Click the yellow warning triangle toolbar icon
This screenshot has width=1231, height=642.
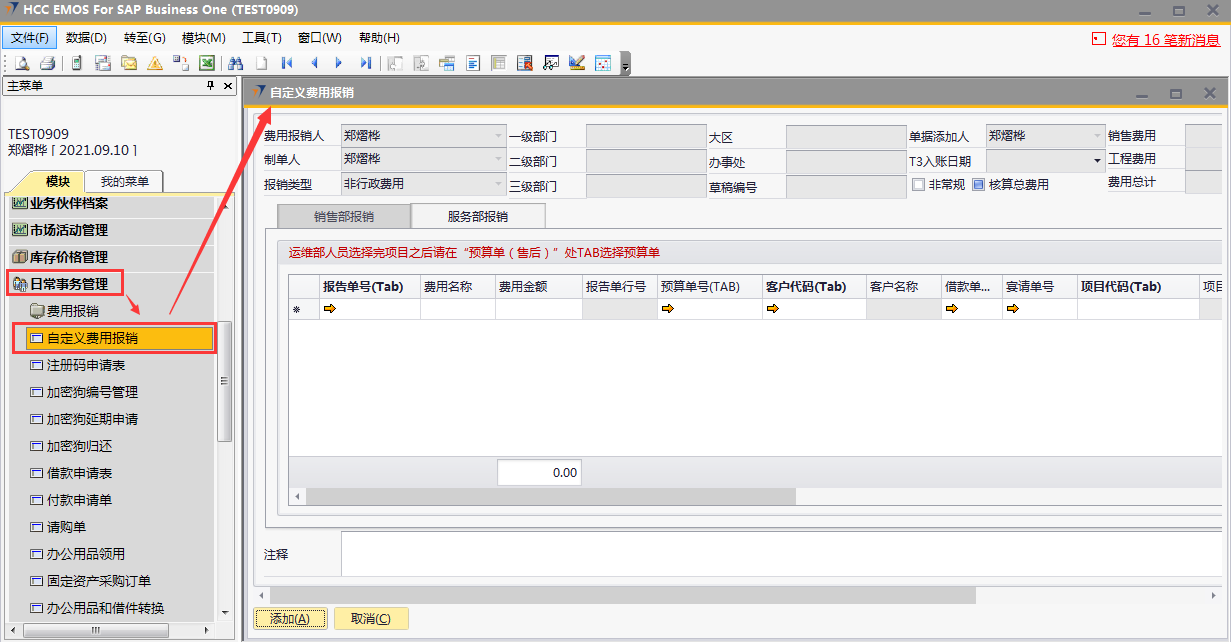pyautogui.click(x=155, y=63)
